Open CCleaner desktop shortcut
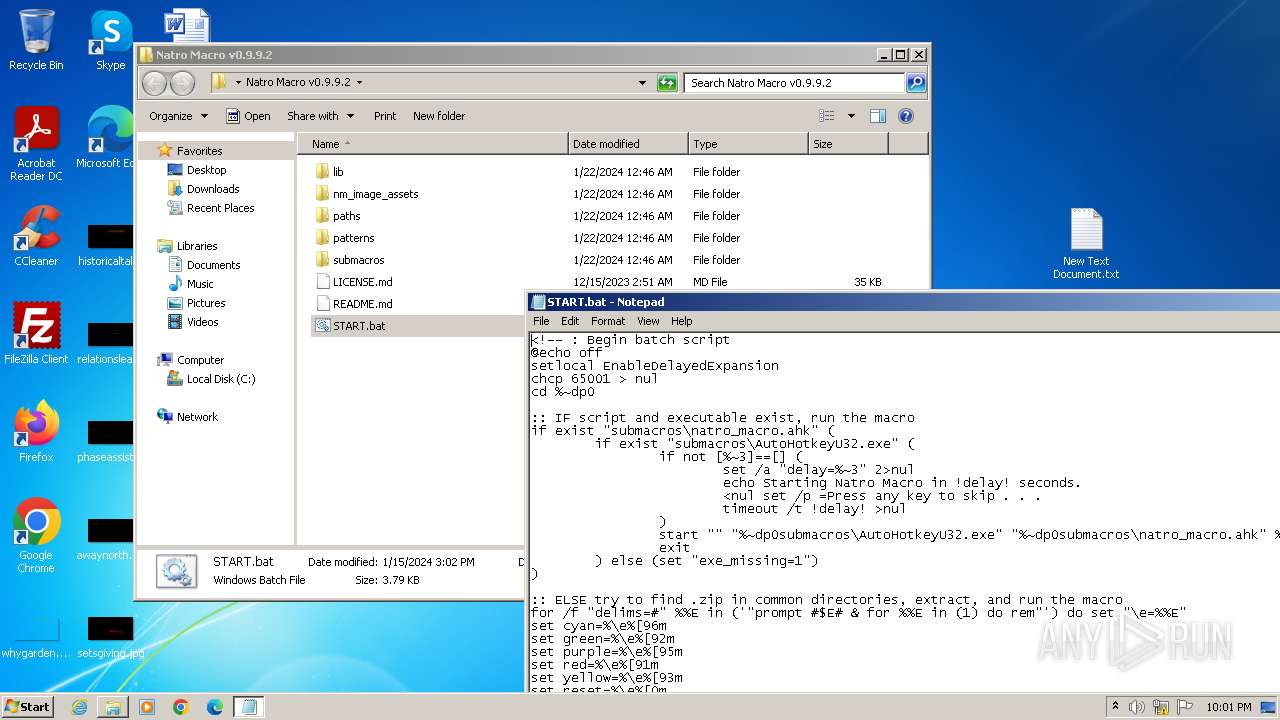This screenshot has height=720, width=1280. click(36, 236)
